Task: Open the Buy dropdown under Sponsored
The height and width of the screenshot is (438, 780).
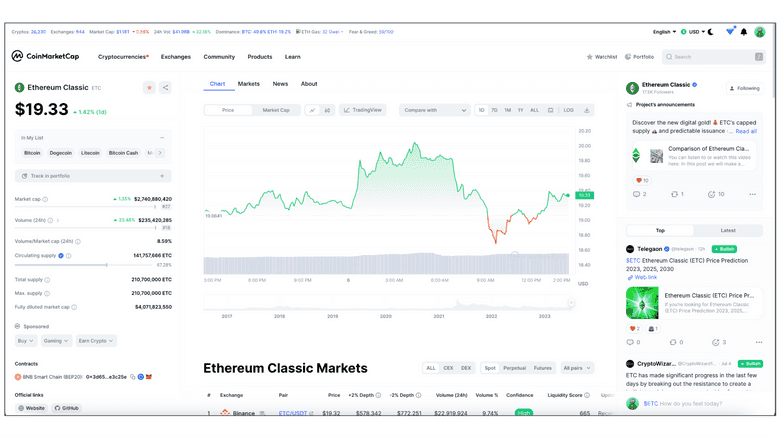Action: [x=24, y=341]
